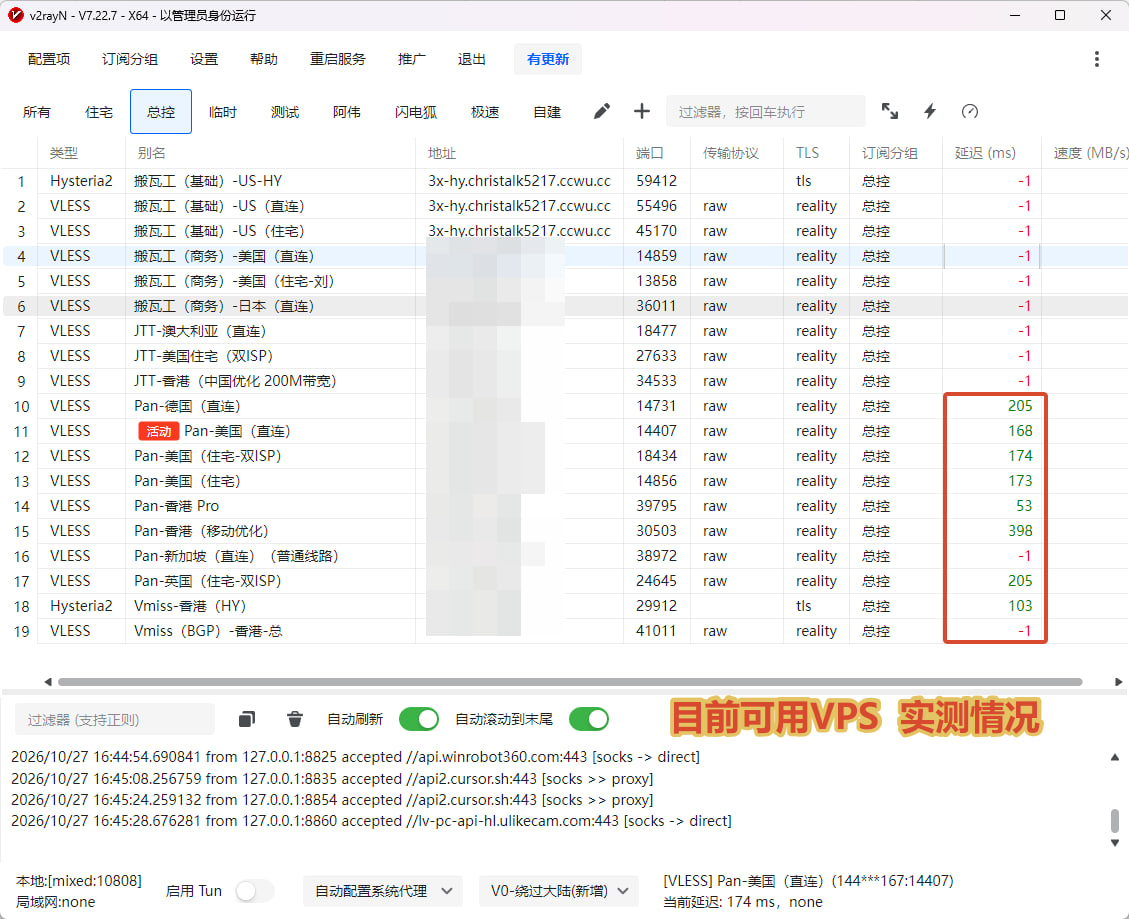This screenshot has width=1129, height=919.
Task: Click the server filter input field
Action: pyautogui.click(x=765, y=112)
